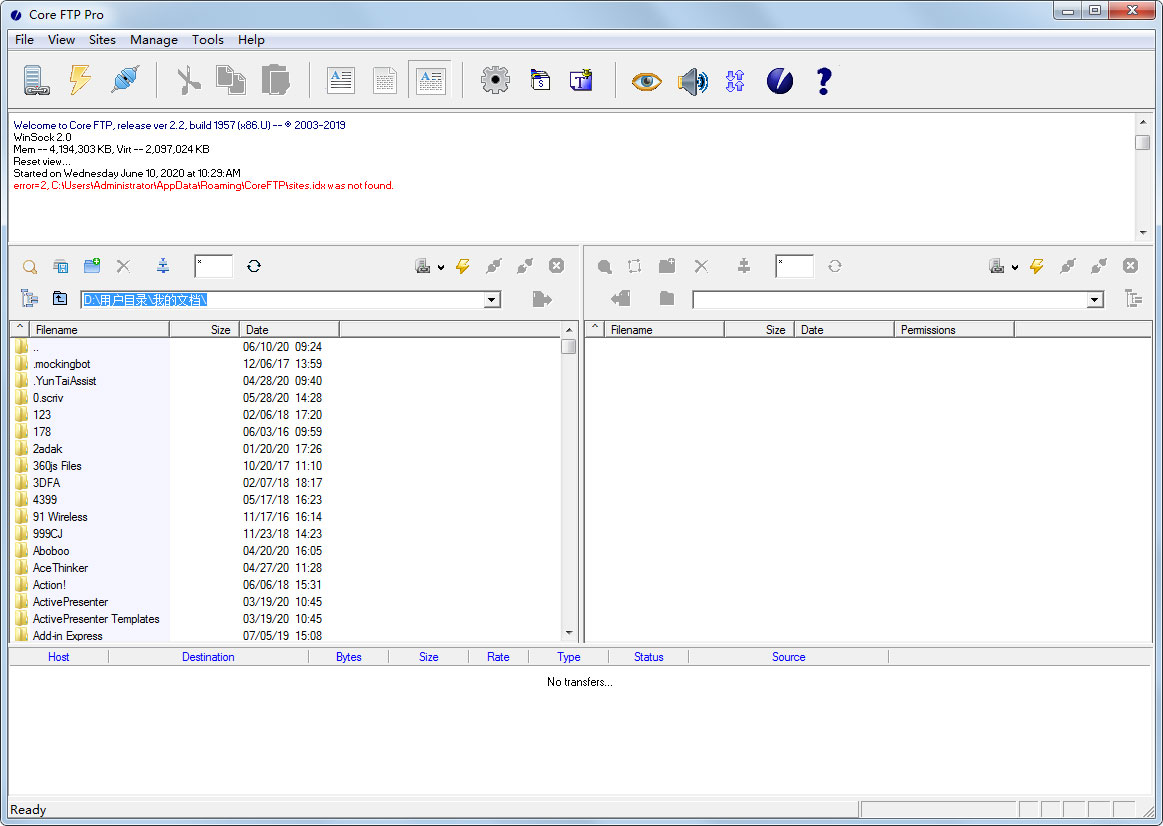The width and height of the screenshot is (1163, 826).
Task: Click the eye icon in main toolbar
Action: (x=646, y=81)
